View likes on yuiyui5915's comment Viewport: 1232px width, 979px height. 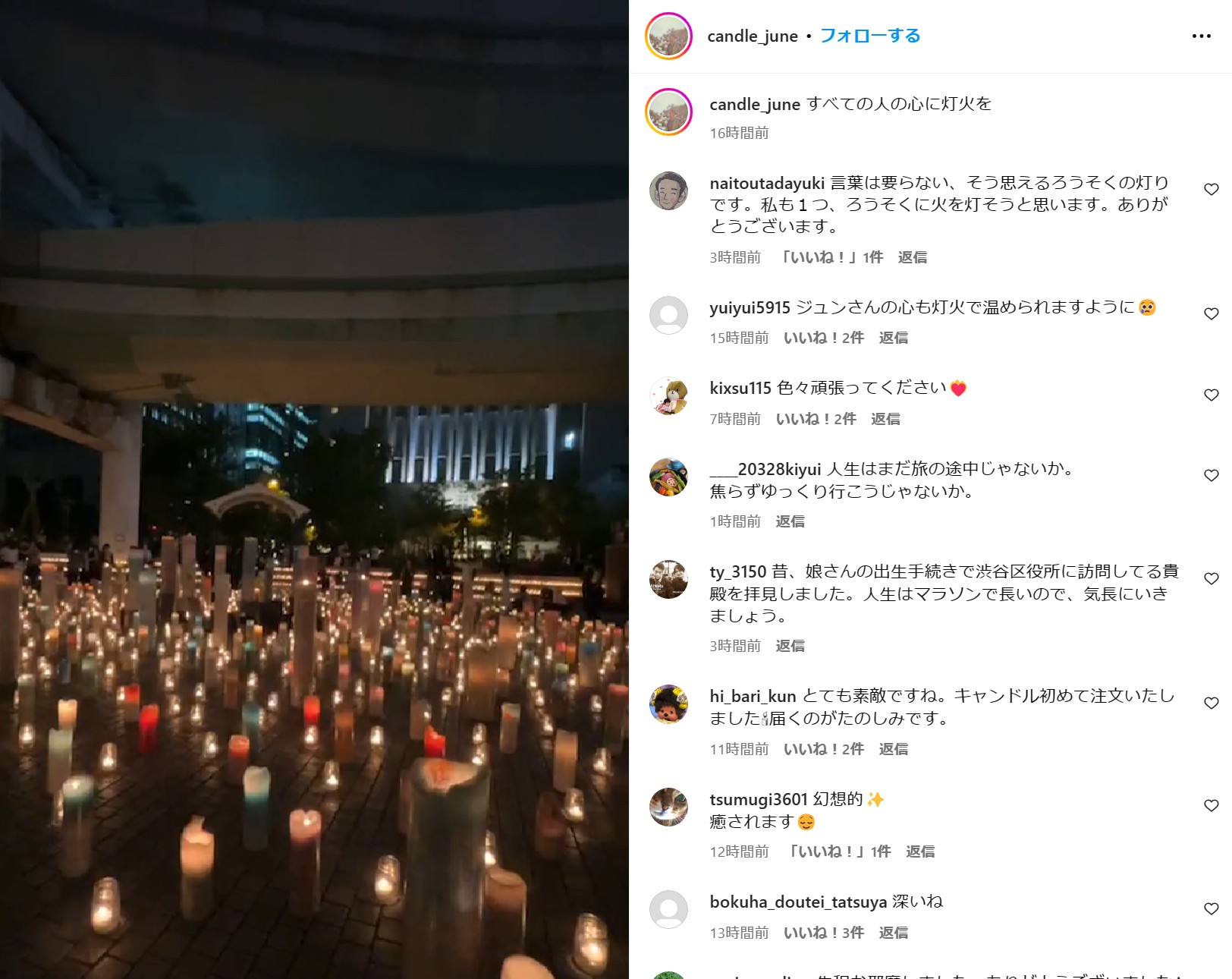pyautogui.click(x=824, y=338)
